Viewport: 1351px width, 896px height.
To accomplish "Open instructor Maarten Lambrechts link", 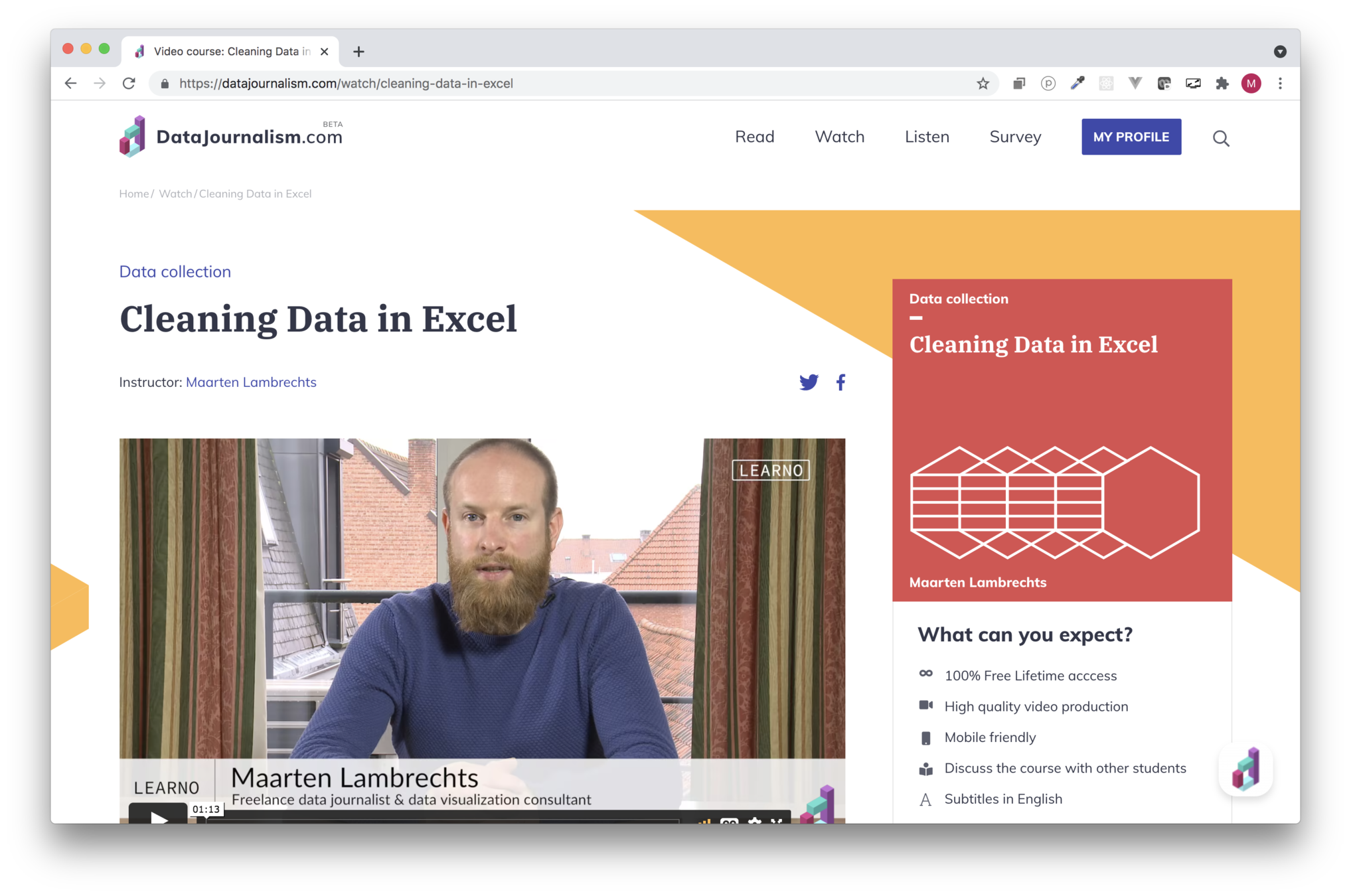I will click(251, 382).
